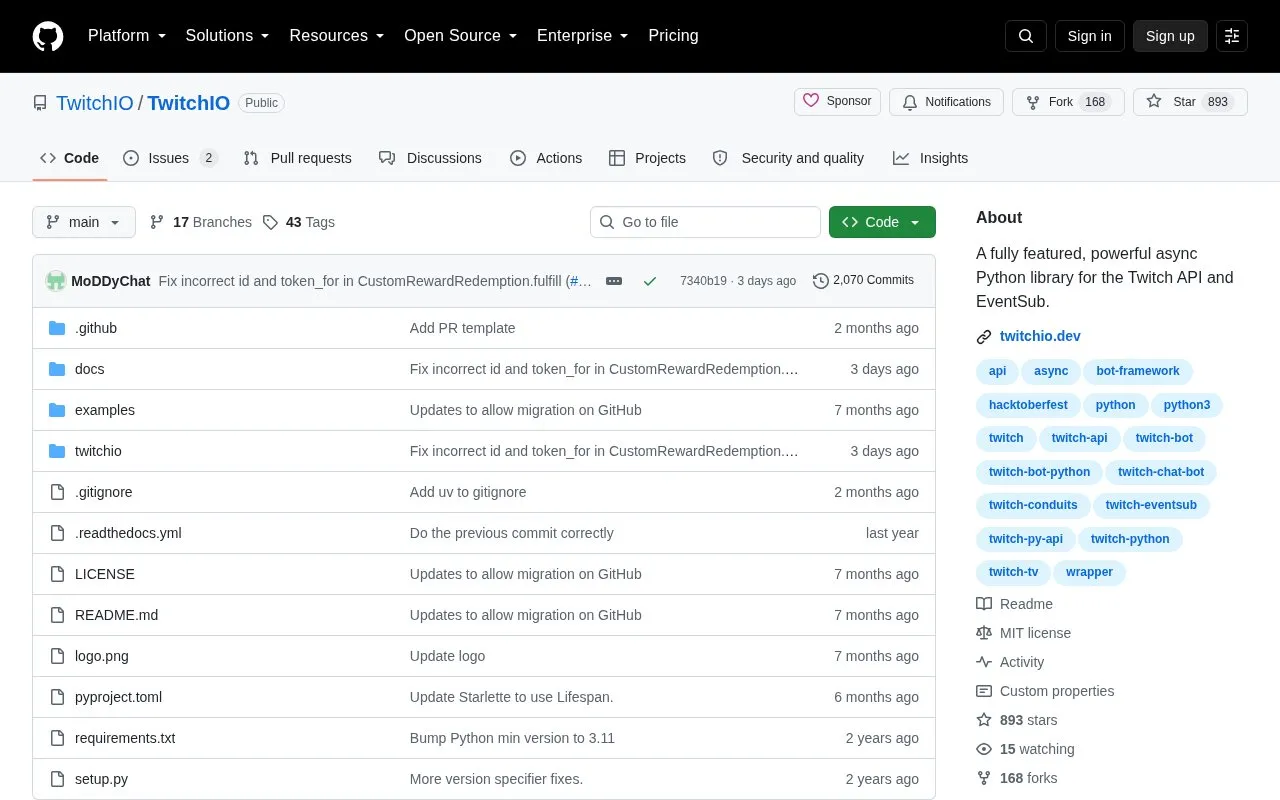This screenshot has width=1280, height=800.
Task: Open the examples folder icon
Action: point(57,410)
